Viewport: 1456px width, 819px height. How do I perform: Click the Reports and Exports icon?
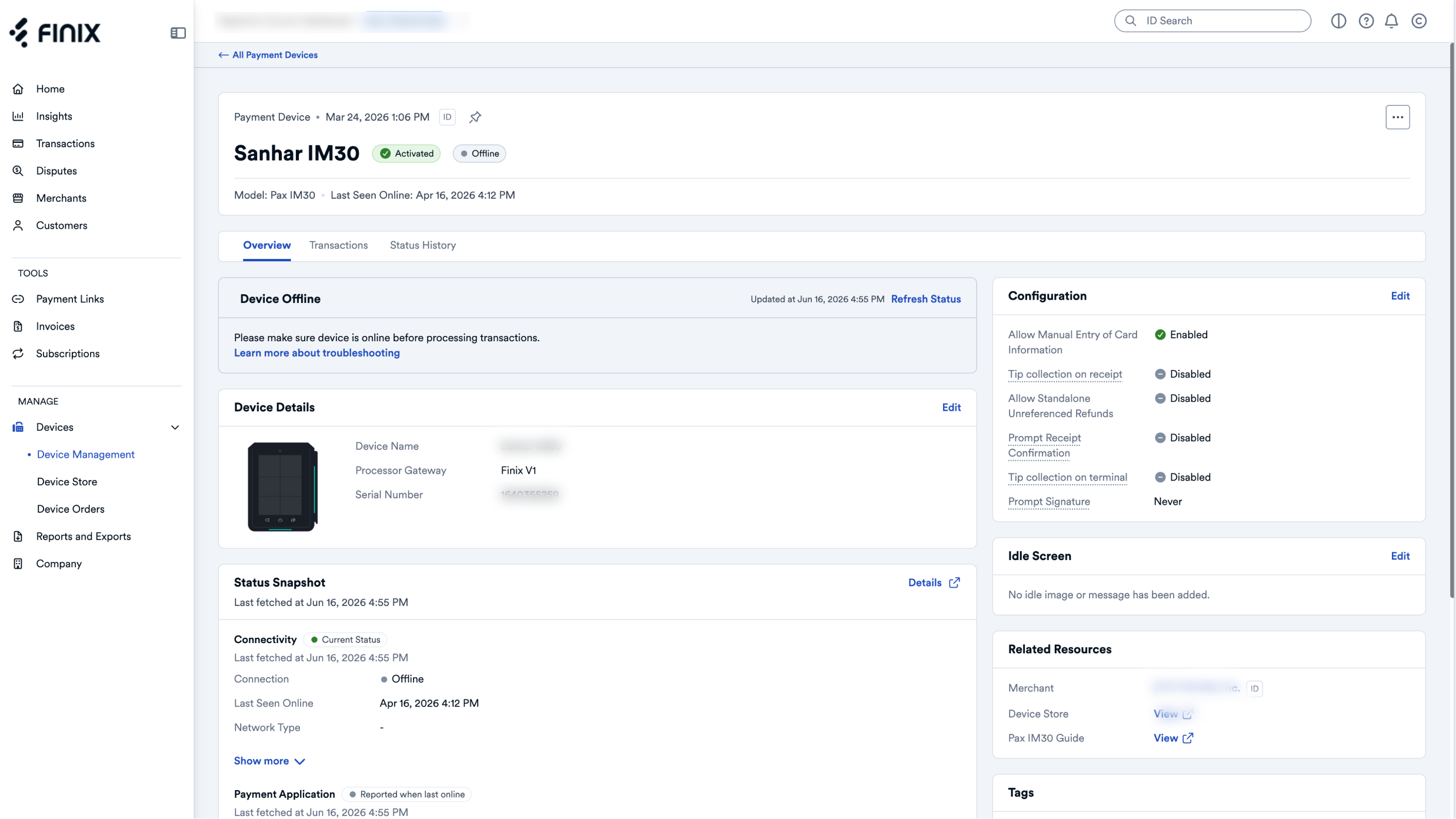point(18,537)
